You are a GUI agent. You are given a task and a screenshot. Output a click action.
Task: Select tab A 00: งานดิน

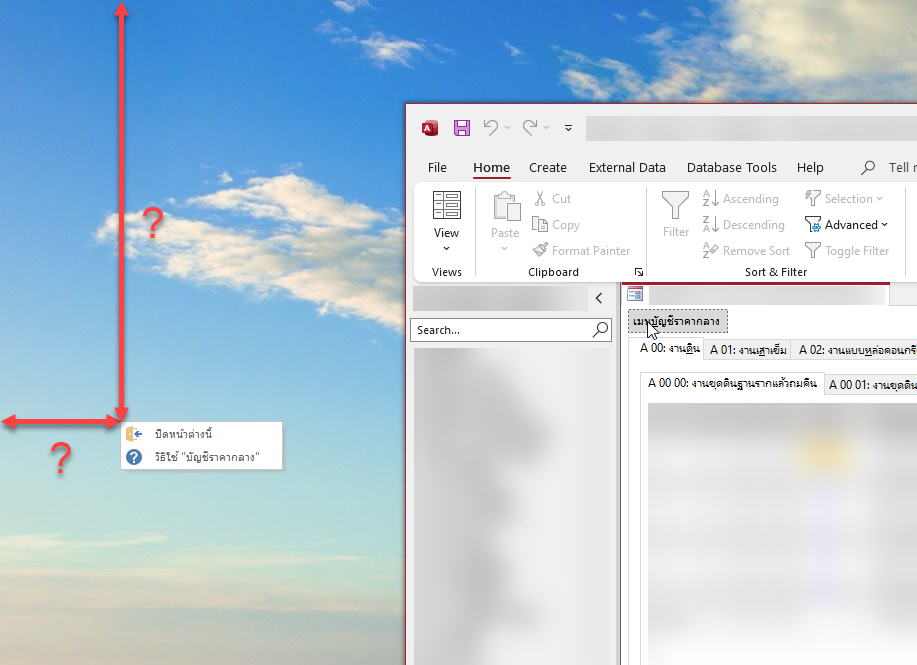pyautogui.click(x=670, y=349)
